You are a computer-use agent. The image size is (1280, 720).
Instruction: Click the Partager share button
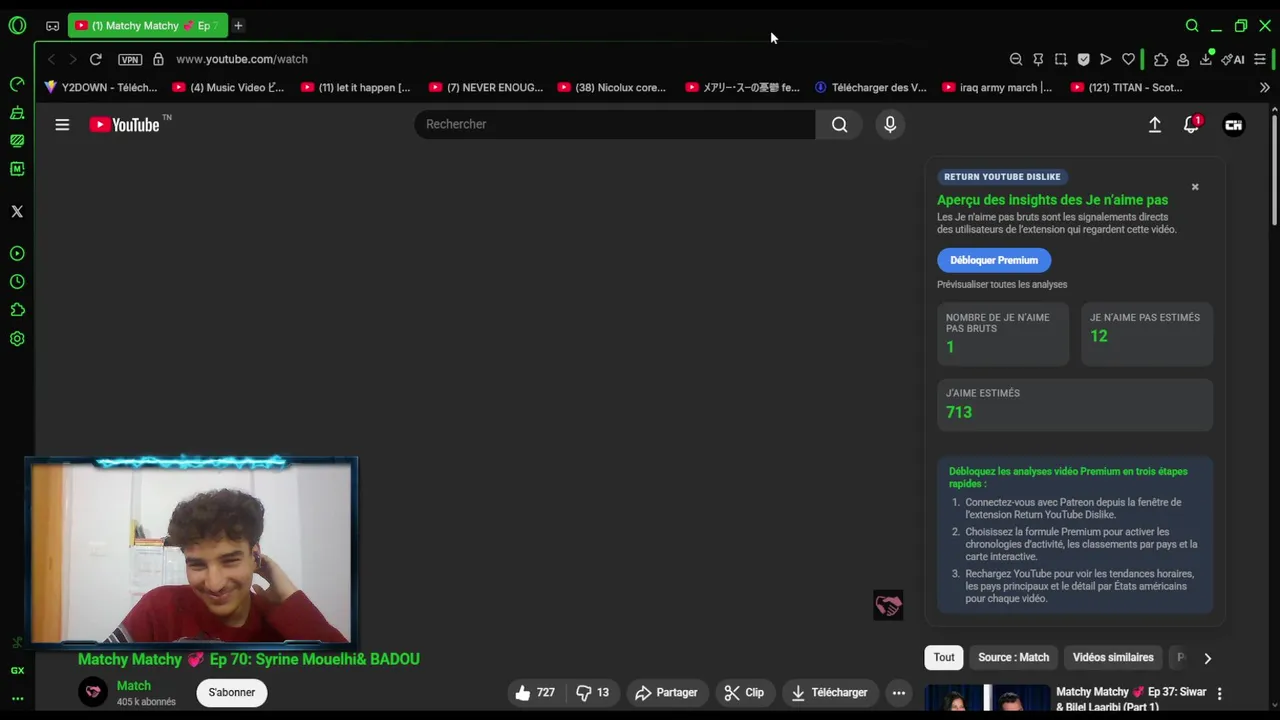(666, 692)
